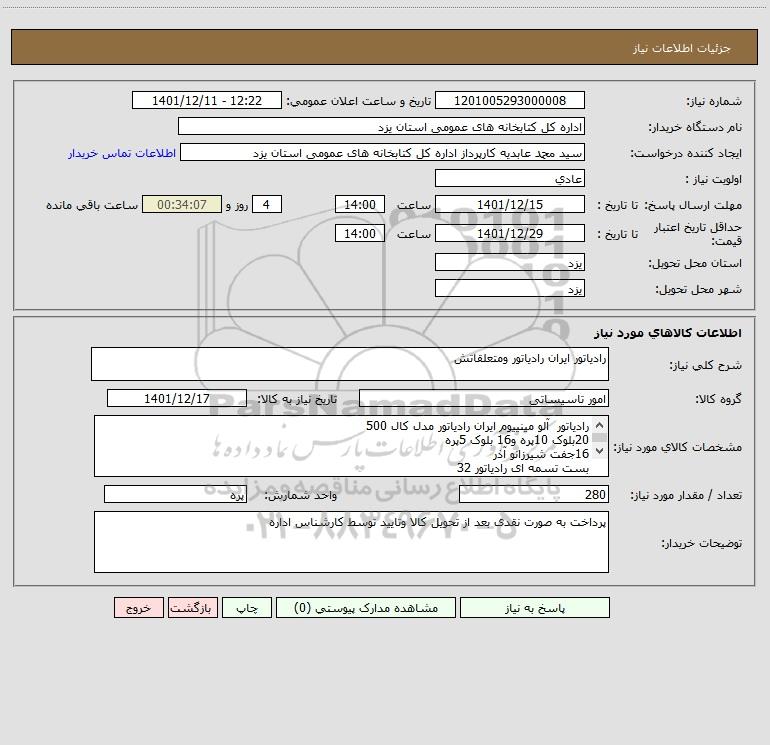The width and height of the screenshot is (770, 745).
Task: Click the پاسخ به نیاز button
Action: [535, 607]
